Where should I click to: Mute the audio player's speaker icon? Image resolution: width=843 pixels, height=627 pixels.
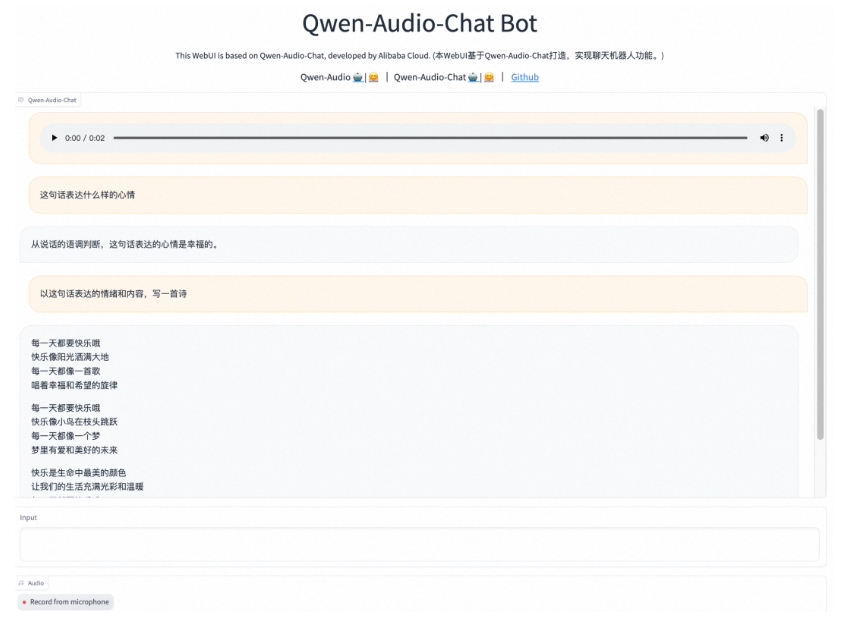click(x=764, y=138)
